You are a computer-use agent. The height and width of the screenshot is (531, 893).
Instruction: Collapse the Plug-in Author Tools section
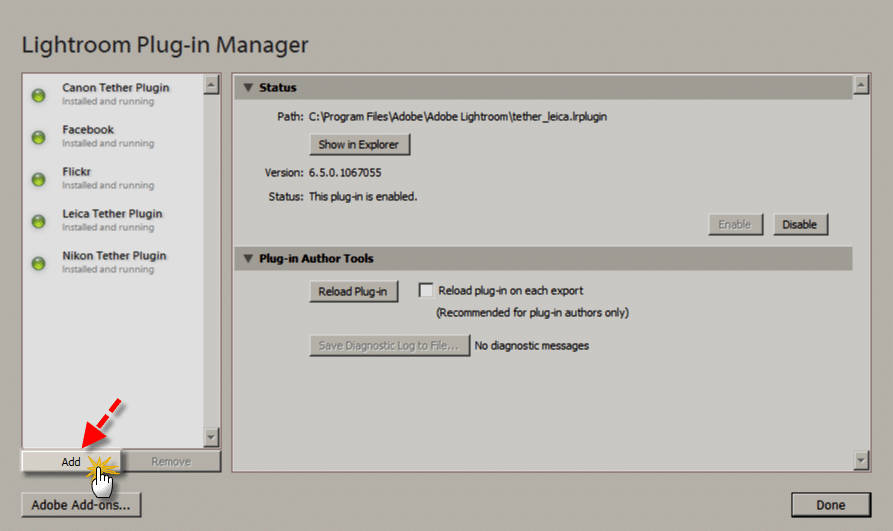248,259
